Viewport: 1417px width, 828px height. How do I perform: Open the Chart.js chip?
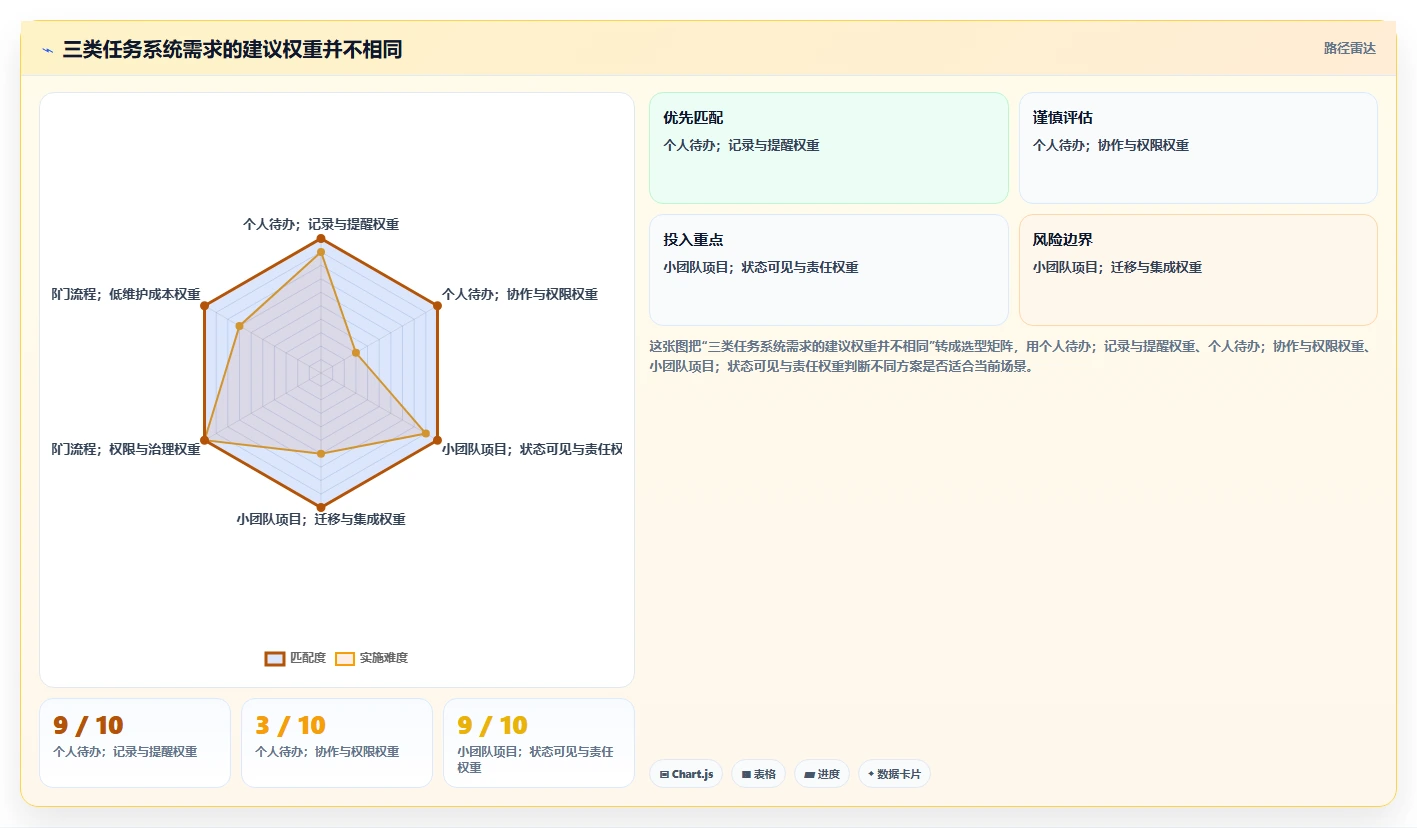click(686, 774)
